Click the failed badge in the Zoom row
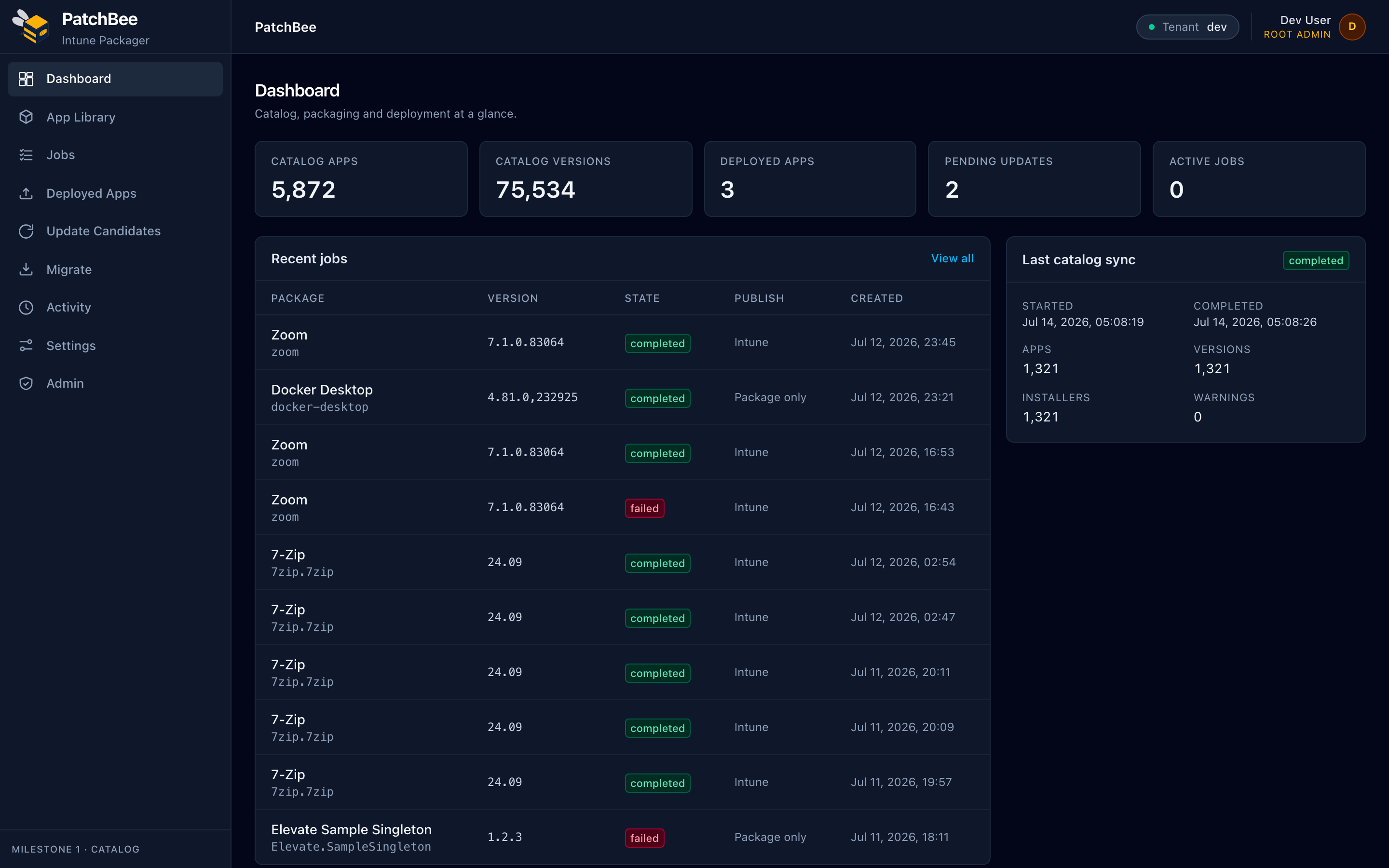The width and height of the screenshot is (1389, 868). [644, 508]
